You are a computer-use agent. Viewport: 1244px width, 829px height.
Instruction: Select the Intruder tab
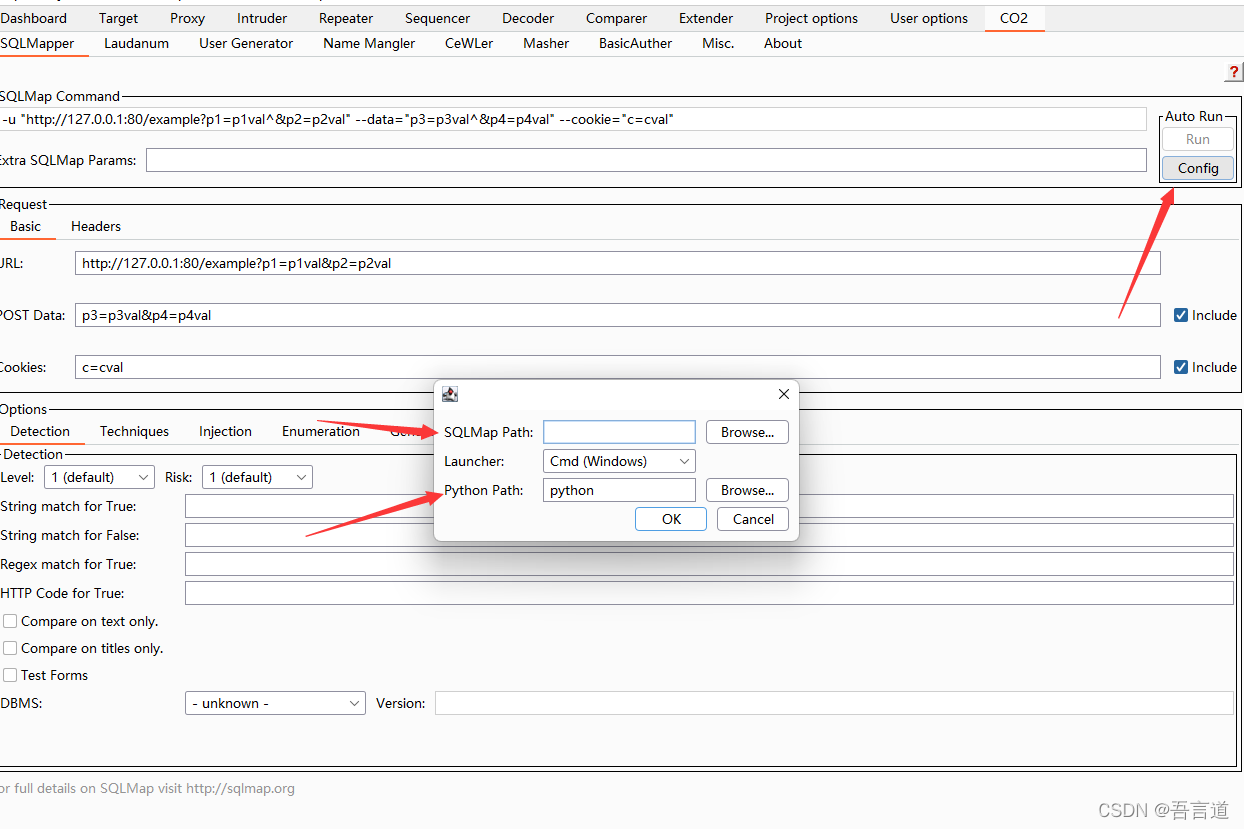(262, 18)
